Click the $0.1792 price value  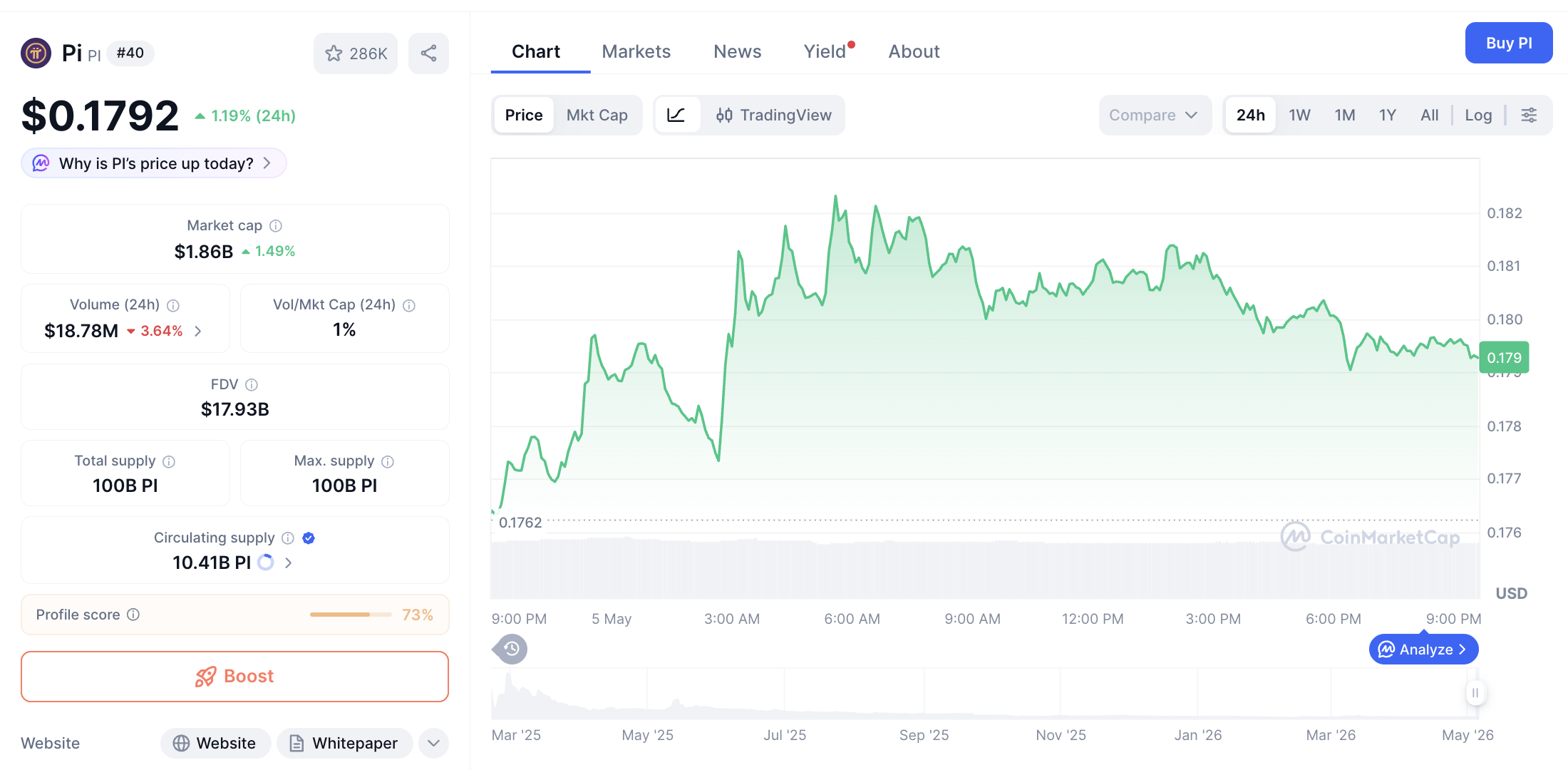coord(100,116)
